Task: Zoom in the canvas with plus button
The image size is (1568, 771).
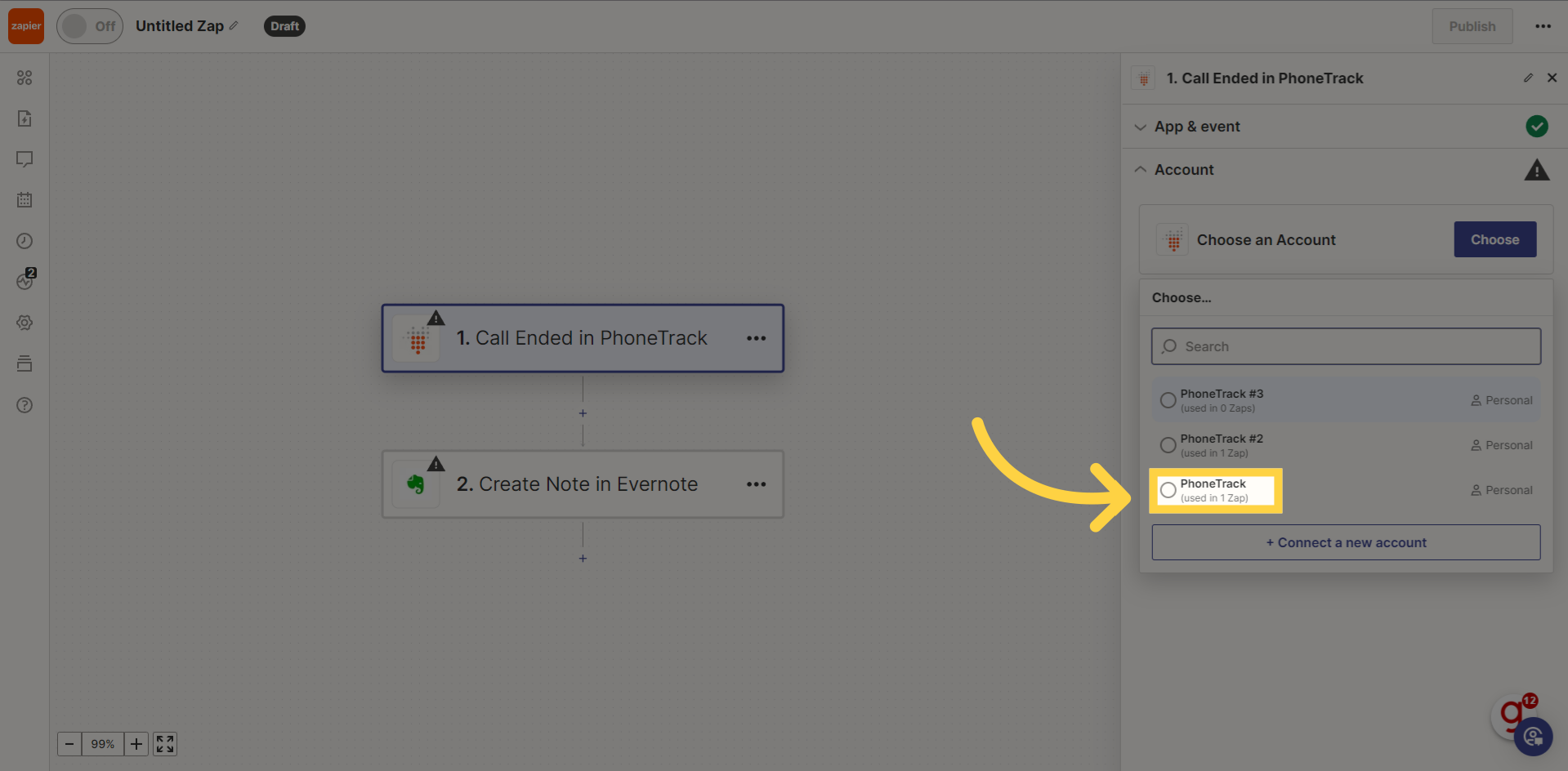Action: (x=136, y=744)
